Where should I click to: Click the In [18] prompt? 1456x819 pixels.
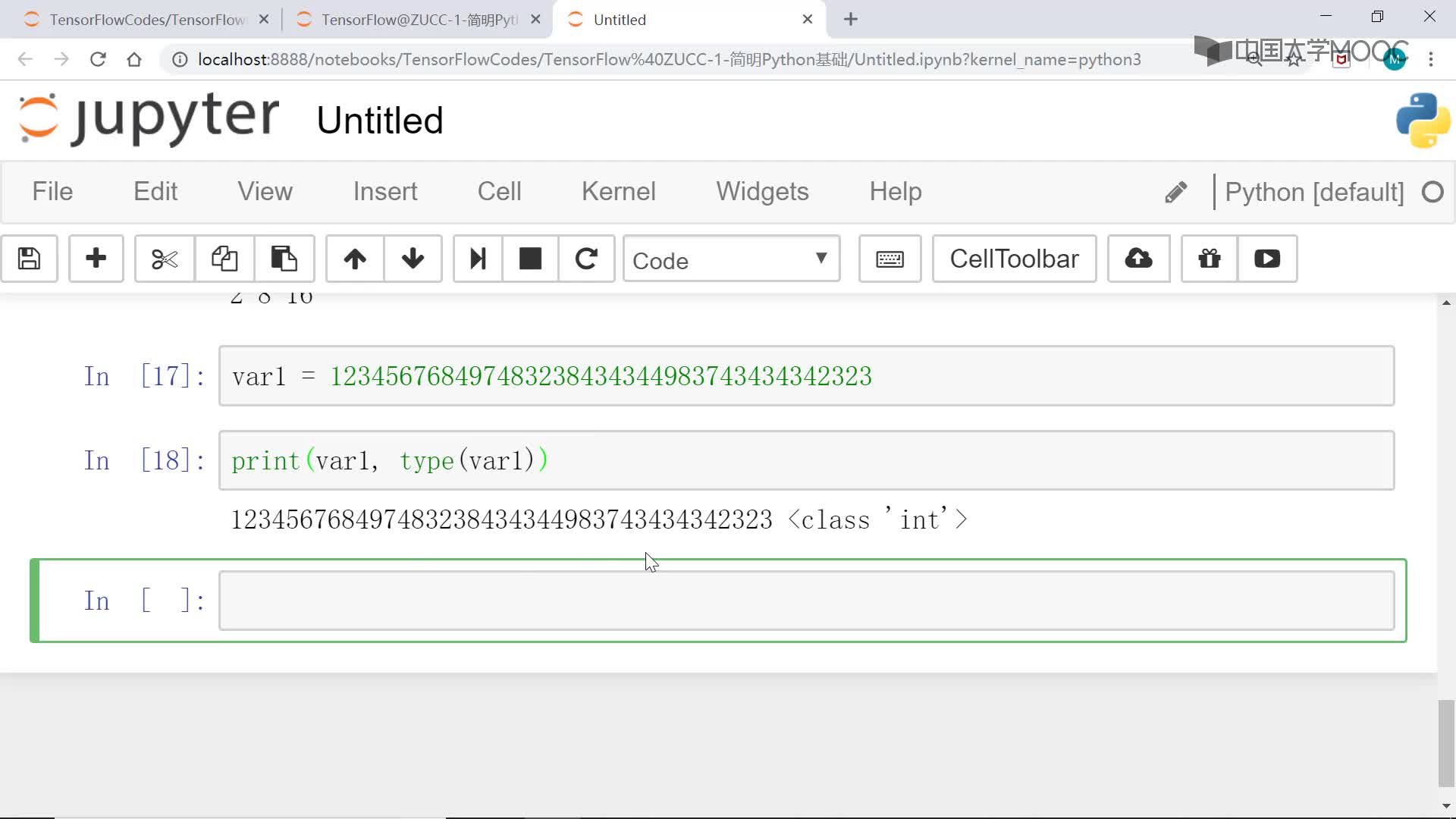click(x=144, y=460)
